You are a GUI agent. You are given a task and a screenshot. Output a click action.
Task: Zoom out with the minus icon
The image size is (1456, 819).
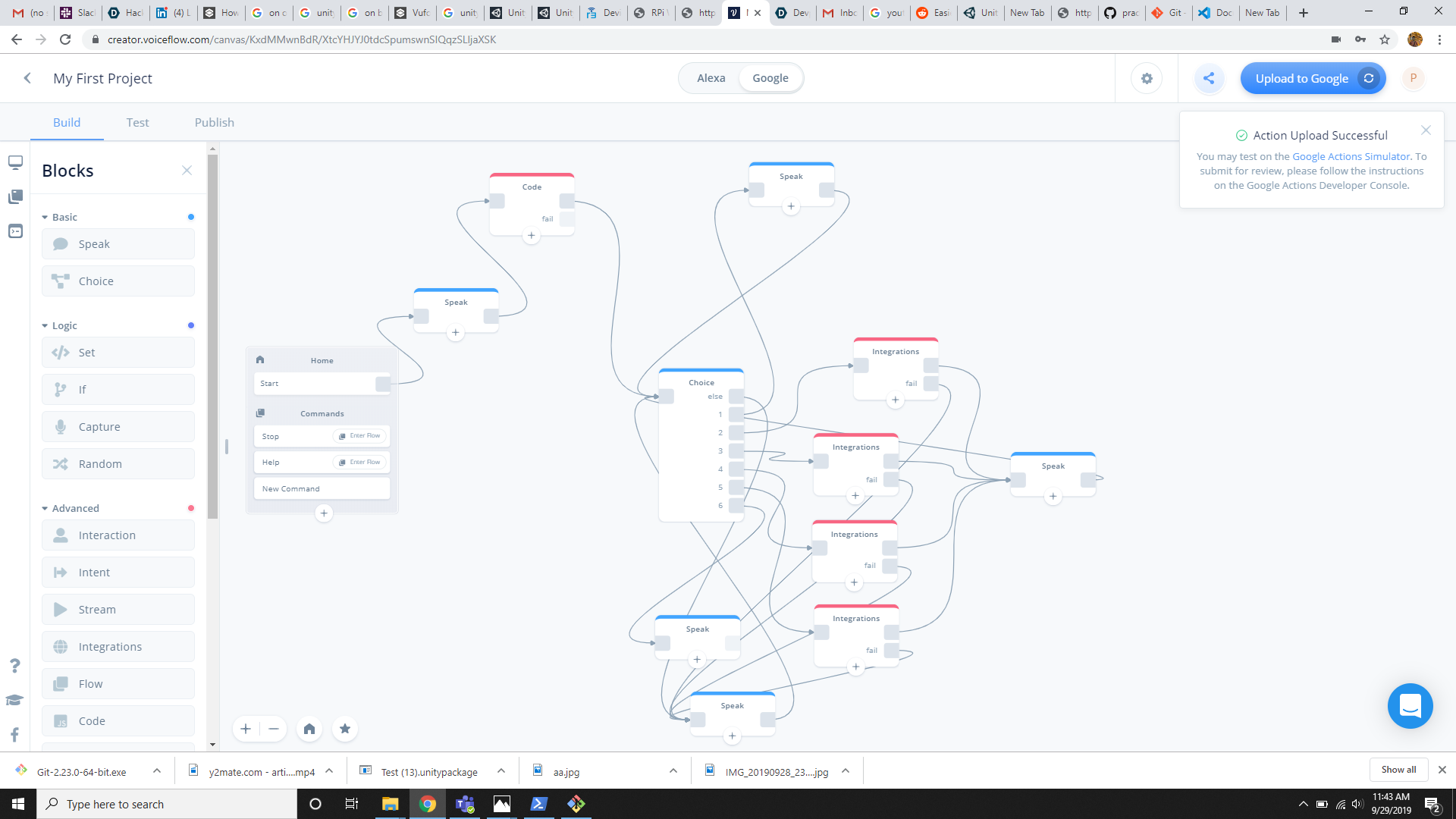274,729
